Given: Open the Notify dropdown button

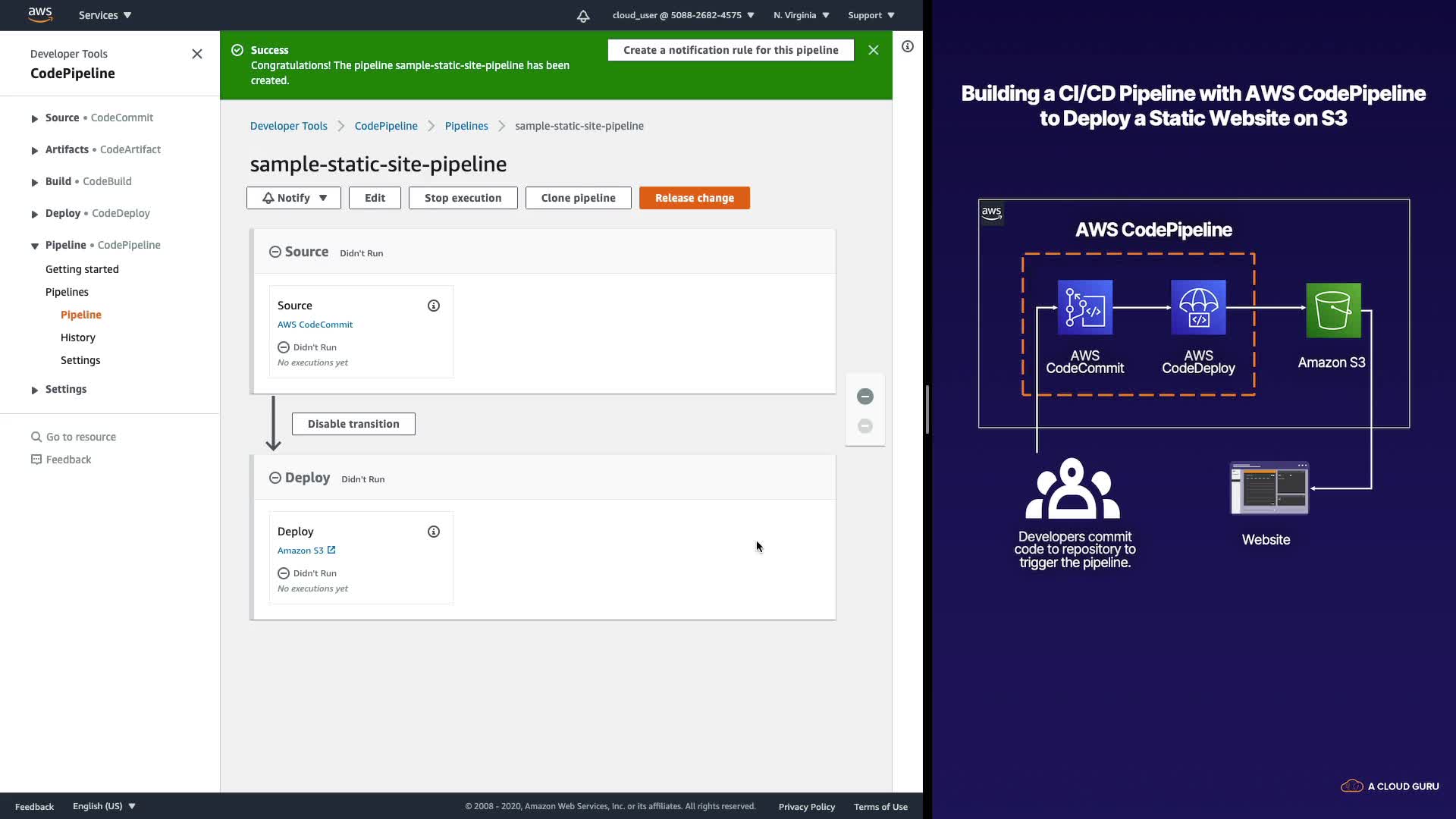Looking at the screenshot, I should [x=293, y=198].
